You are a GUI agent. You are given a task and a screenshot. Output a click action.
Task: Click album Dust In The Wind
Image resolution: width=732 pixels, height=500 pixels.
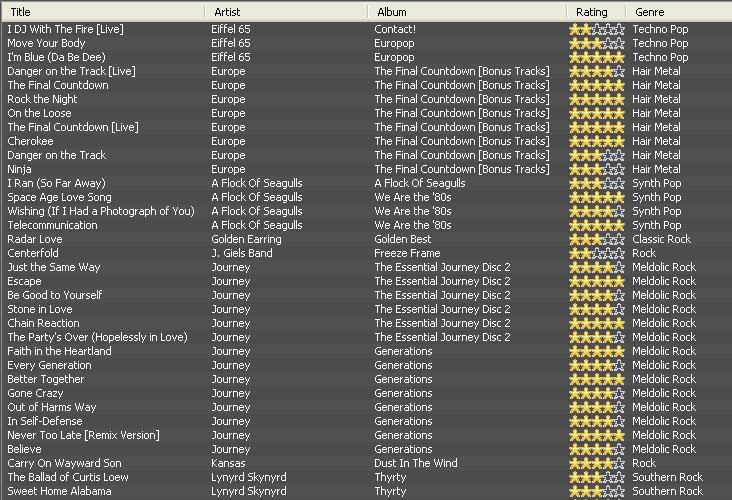[x=416, y=464]
